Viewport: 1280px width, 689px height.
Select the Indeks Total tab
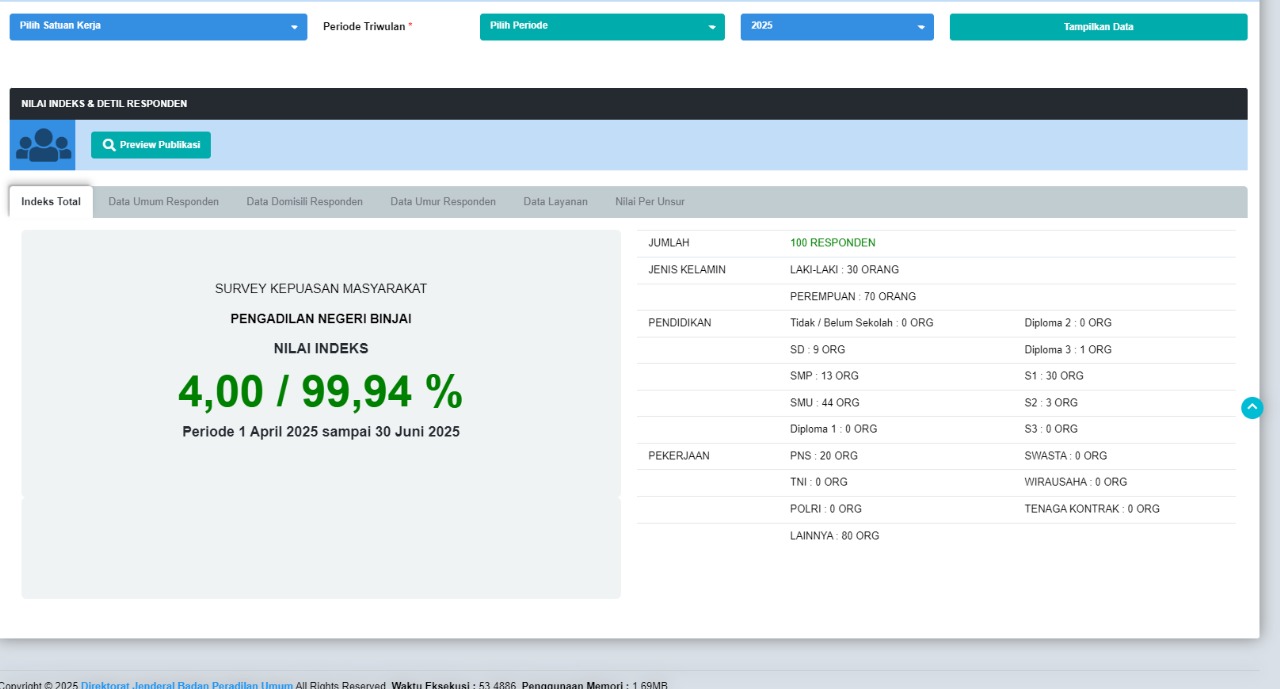click(51, 202)
